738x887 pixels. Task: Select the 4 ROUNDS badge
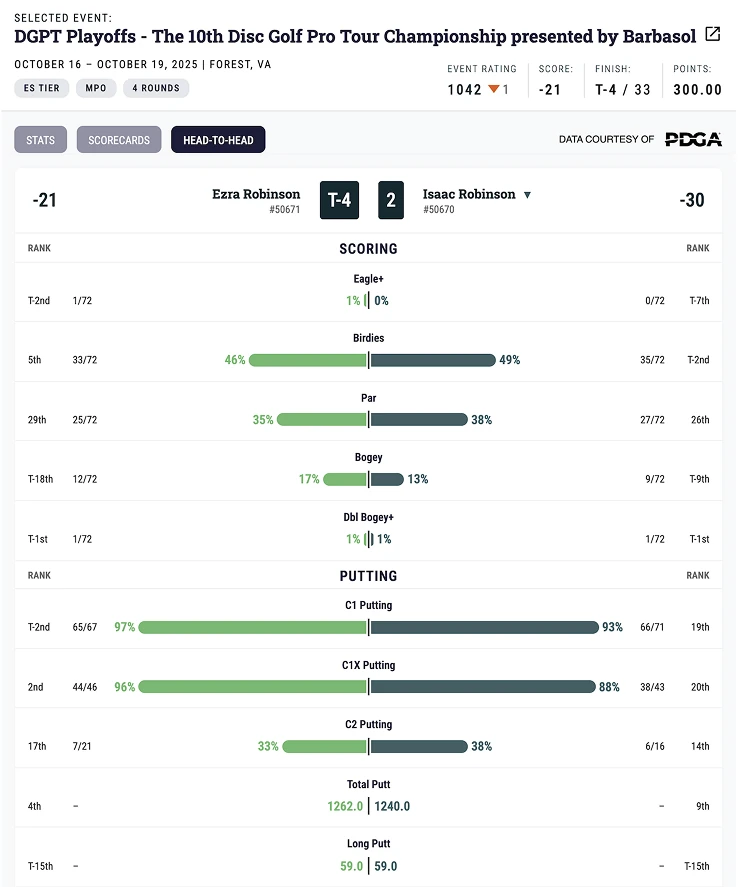(155, 88)
